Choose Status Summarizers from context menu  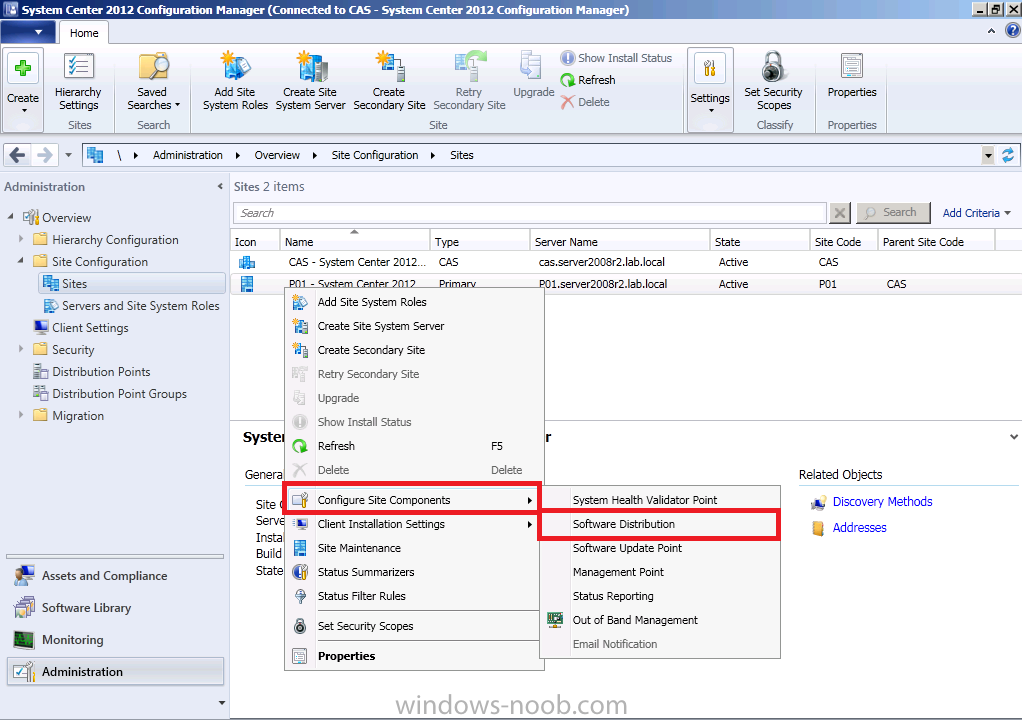(x=414, y=573)
